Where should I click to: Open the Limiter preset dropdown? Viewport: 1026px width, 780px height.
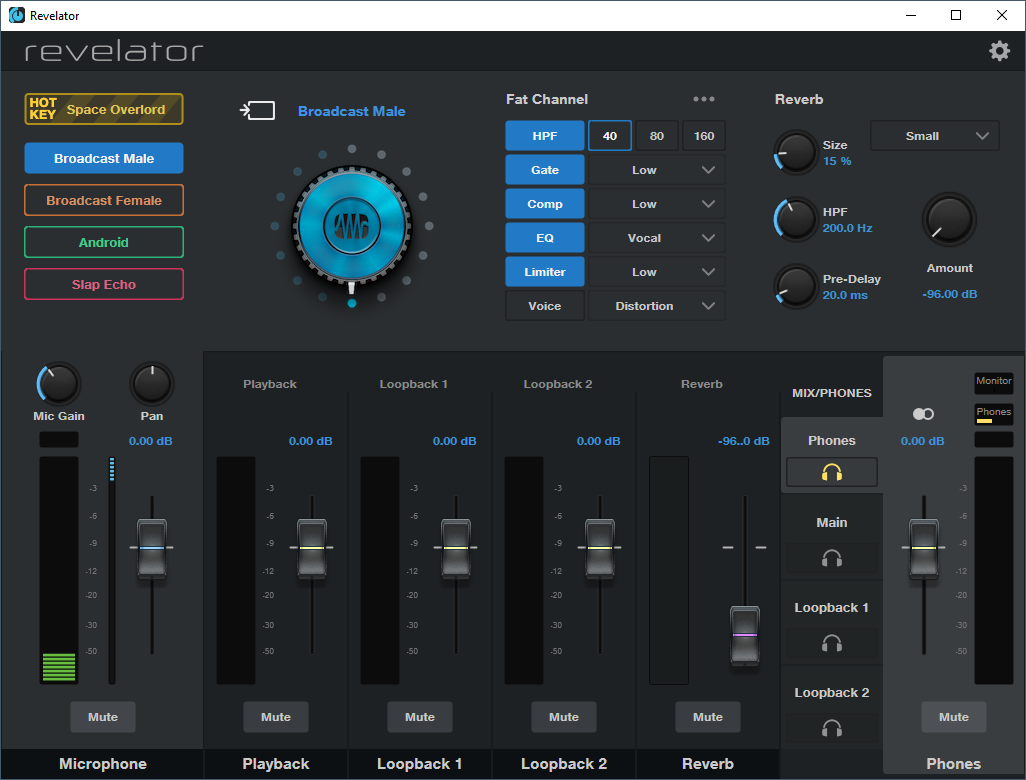[x=656, y=272]
